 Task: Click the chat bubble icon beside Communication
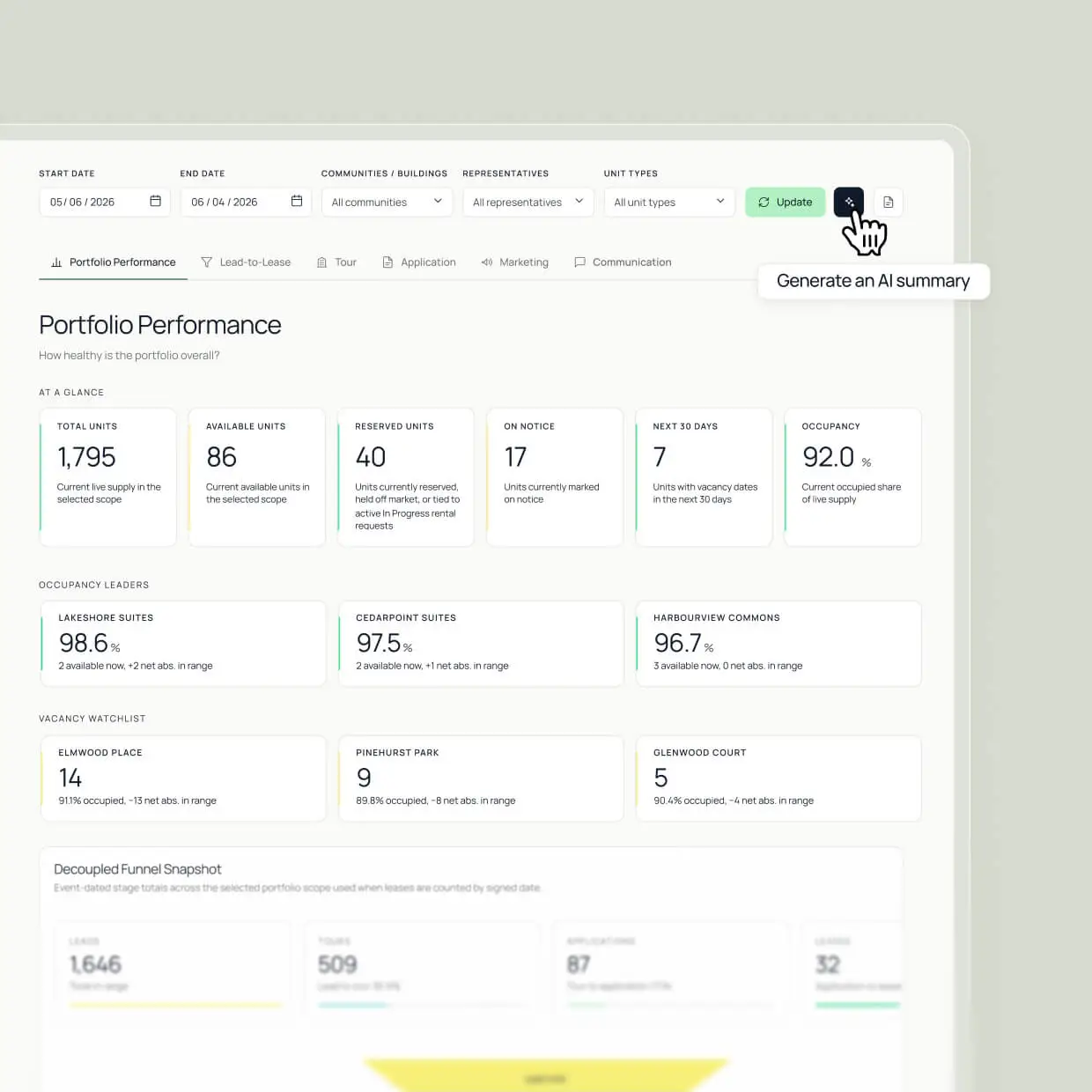click(x=579, y=262)
